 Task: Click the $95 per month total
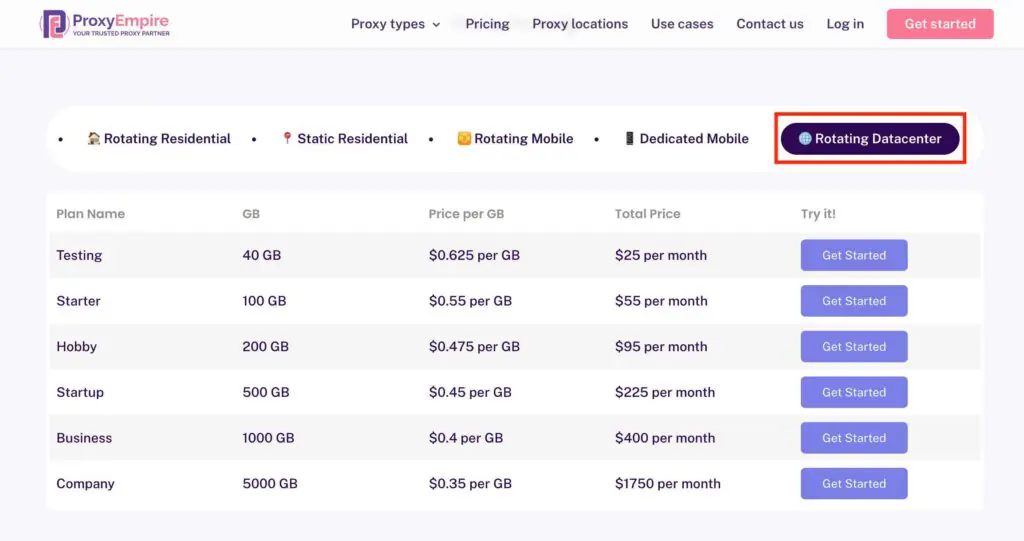661,347
